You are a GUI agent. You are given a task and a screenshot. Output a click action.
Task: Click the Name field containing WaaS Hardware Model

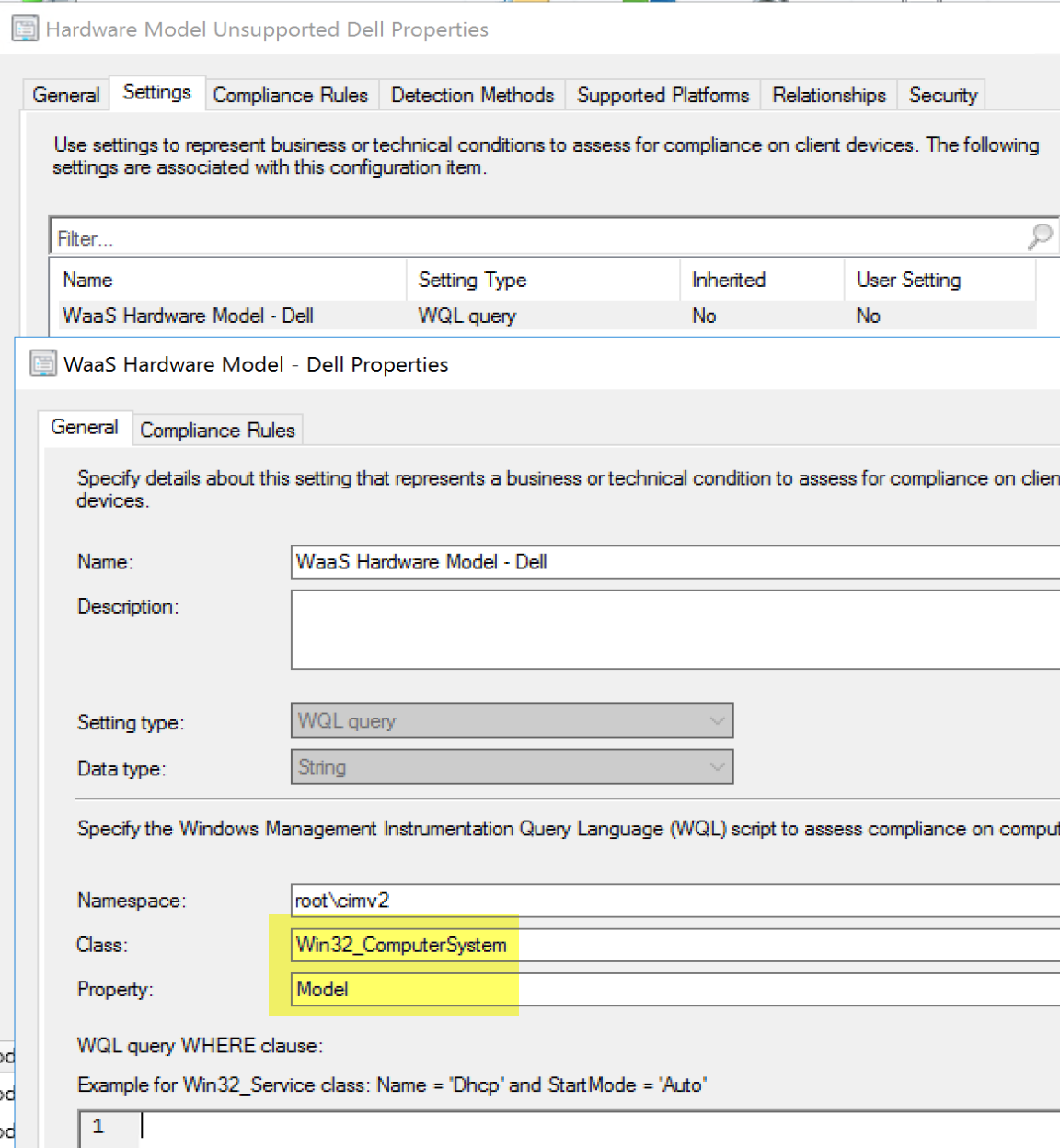click(672, 562)
